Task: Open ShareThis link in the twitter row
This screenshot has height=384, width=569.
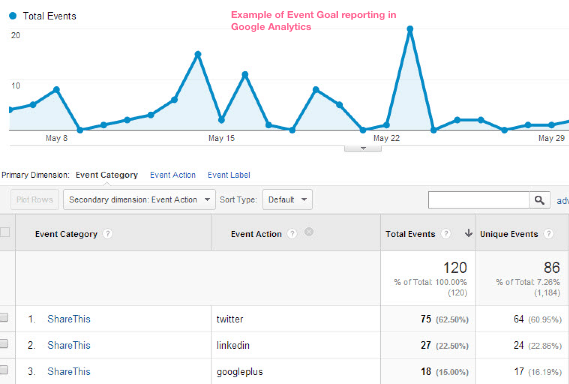Action: (x=69, y=319)
